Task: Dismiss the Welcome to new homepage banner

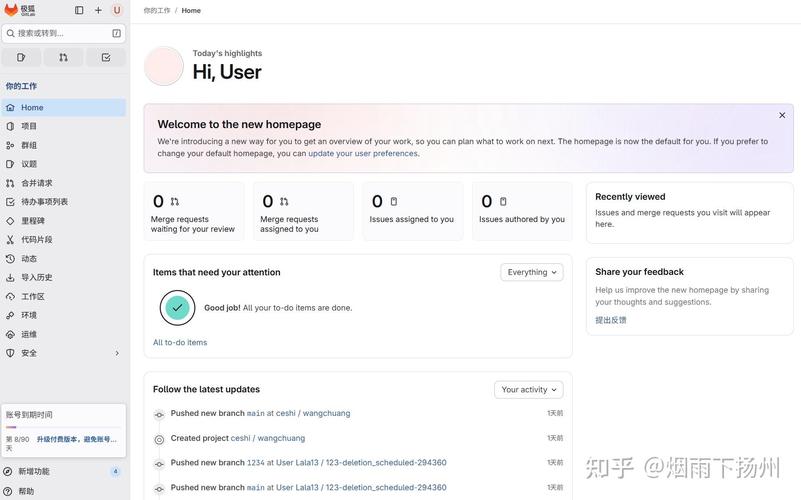Action: point(782,115)
